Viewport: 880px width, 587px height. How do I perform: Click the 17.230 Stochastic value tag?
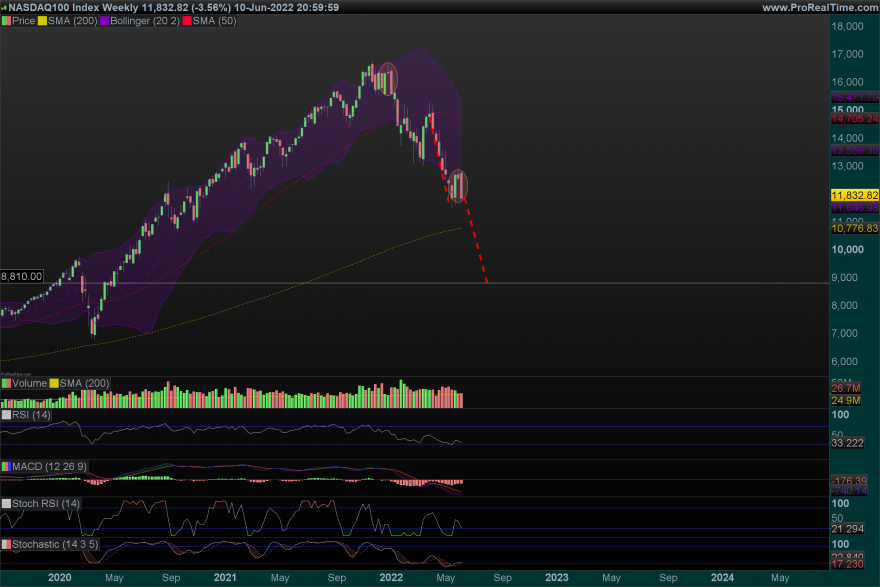tap(847, 564)
